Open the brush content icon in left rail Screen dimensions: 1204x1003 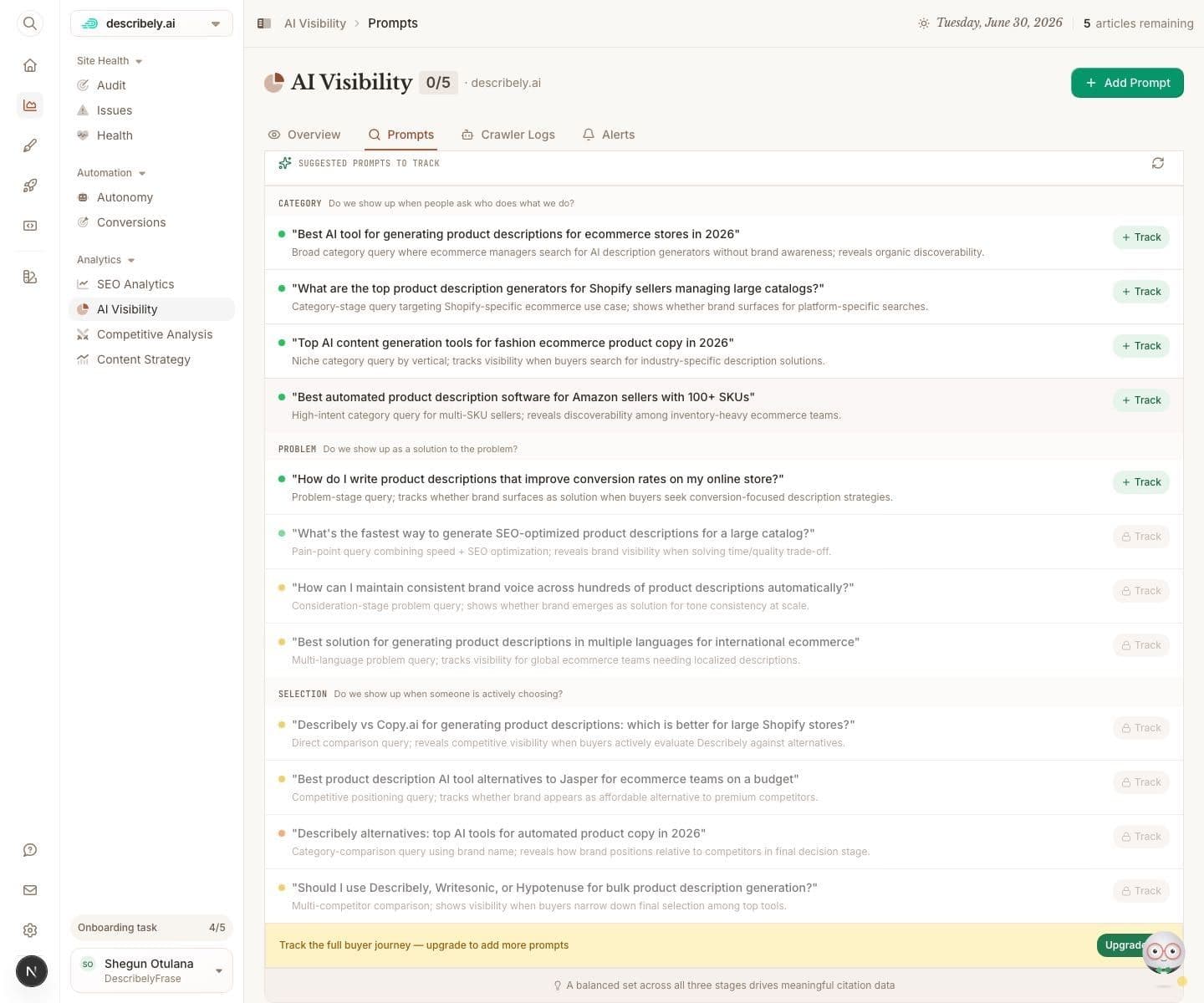coord(30,145)
